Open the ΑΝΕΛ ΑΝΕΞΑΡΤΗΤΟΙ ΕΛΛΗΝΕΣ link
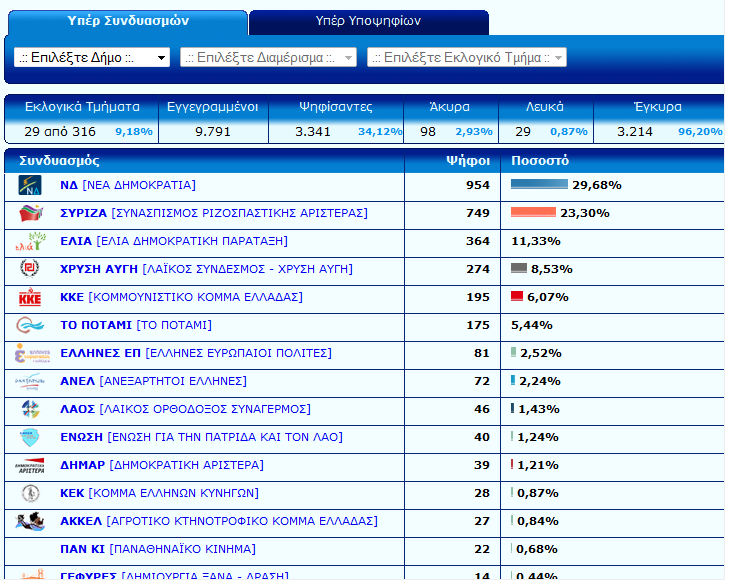 click(x=153, y=381)
